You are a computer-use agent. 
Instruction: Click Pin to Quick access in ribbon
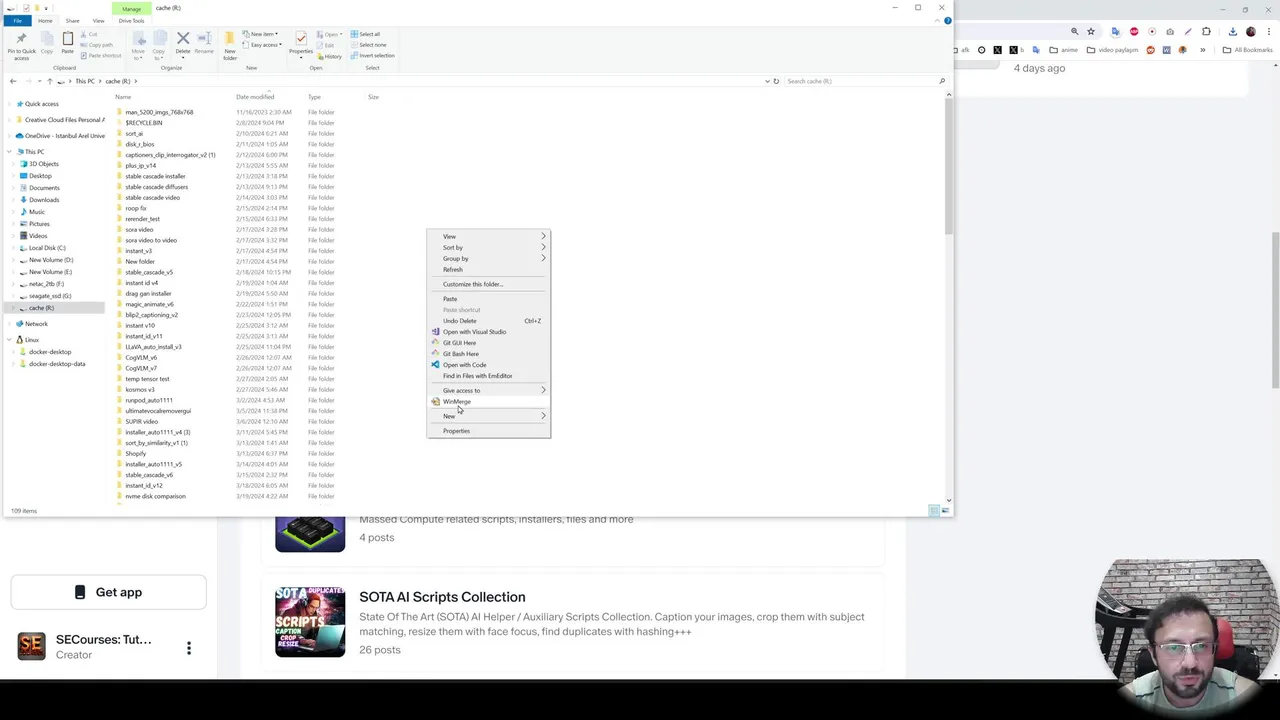coord(21,46)
